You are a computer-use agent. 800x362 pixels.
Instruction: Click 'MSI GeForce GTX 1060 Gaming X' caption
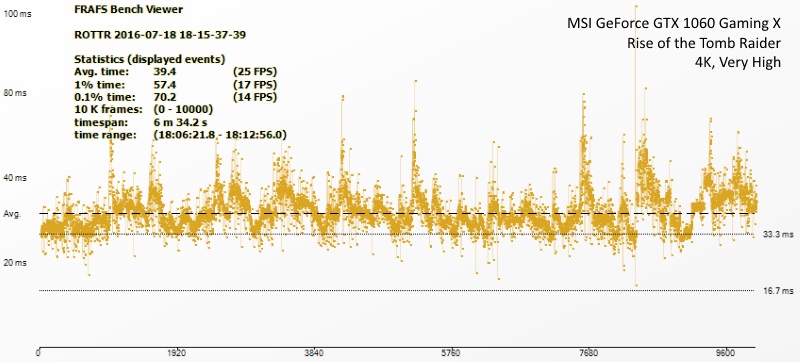pos(674,24)
